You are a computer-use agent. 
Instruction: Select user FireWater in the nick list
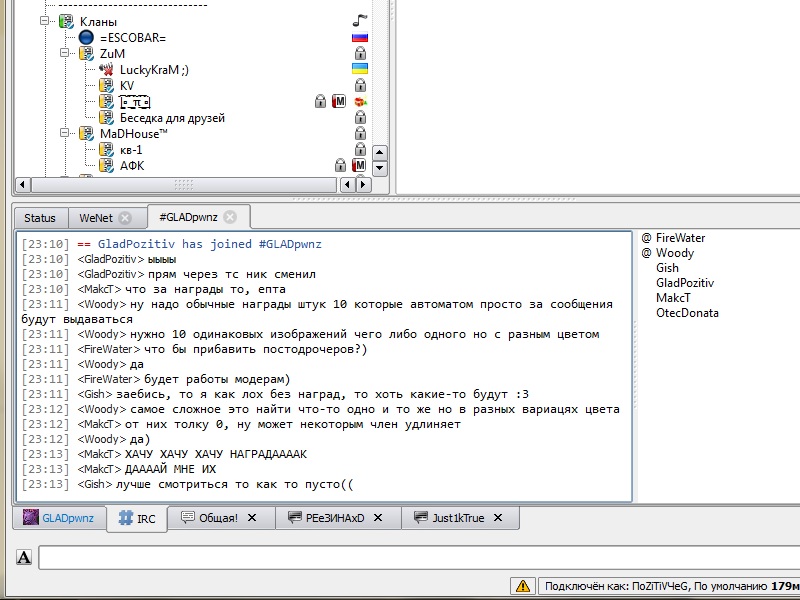tap(680, 238)
